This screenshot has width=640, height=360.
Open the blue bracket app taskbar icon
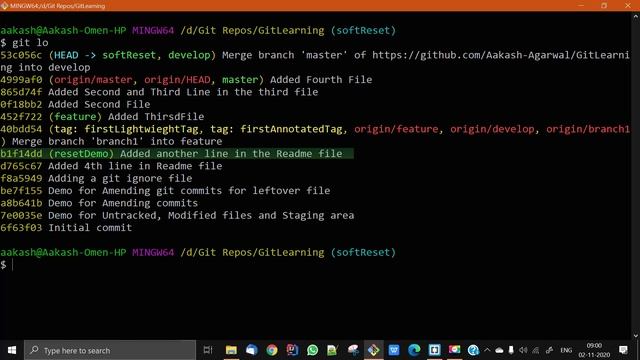point(434,350)
